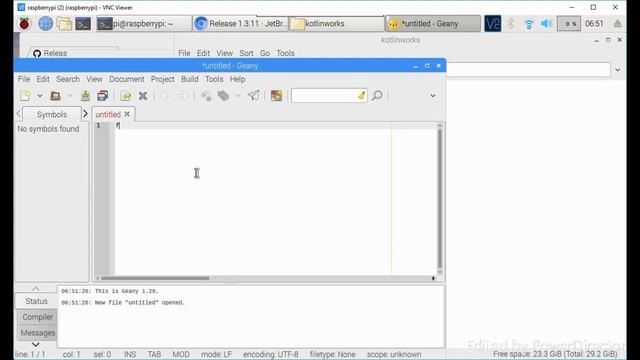640x360 pixels.
Task: Select the Symbols sidebar tab
Action: [51, 114]
